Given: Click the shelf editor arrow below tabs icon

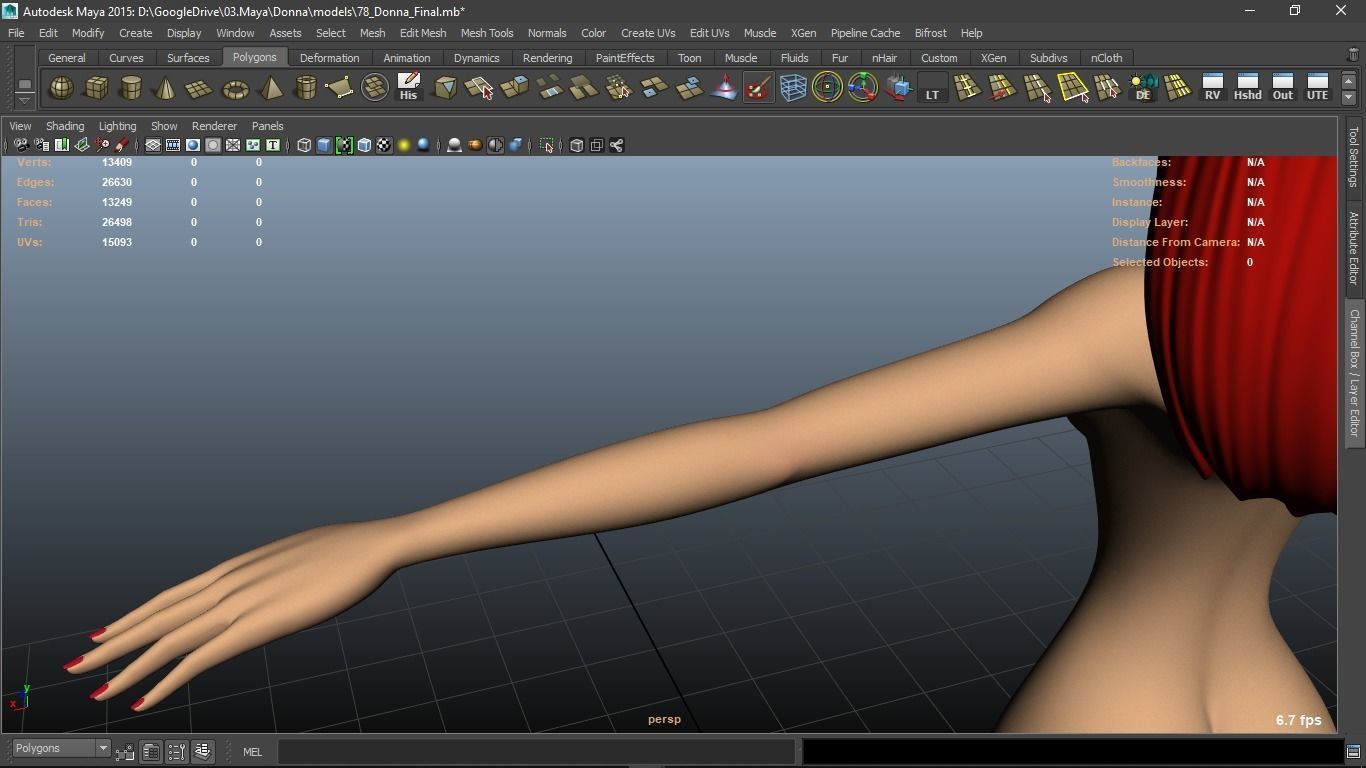Looking at the screenshot, I should 25,102.
